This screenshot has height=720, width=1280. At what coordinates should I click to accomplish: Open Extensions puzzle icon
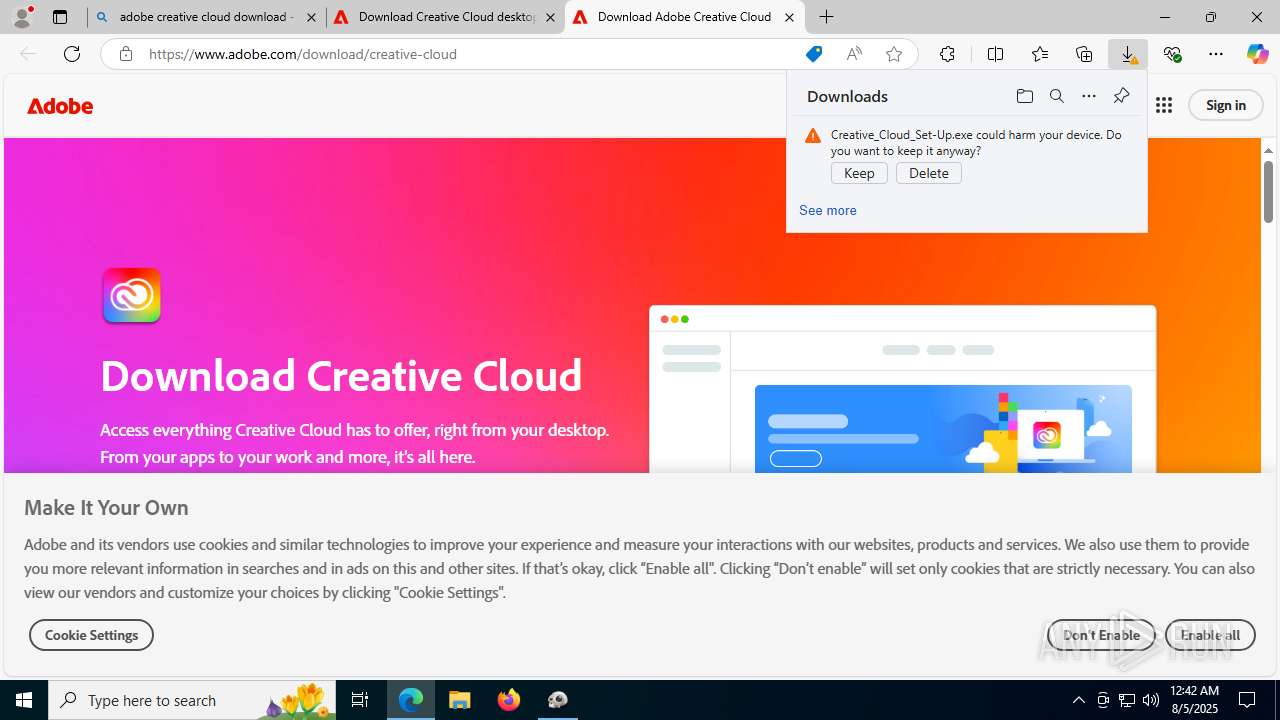click(947, 54)
